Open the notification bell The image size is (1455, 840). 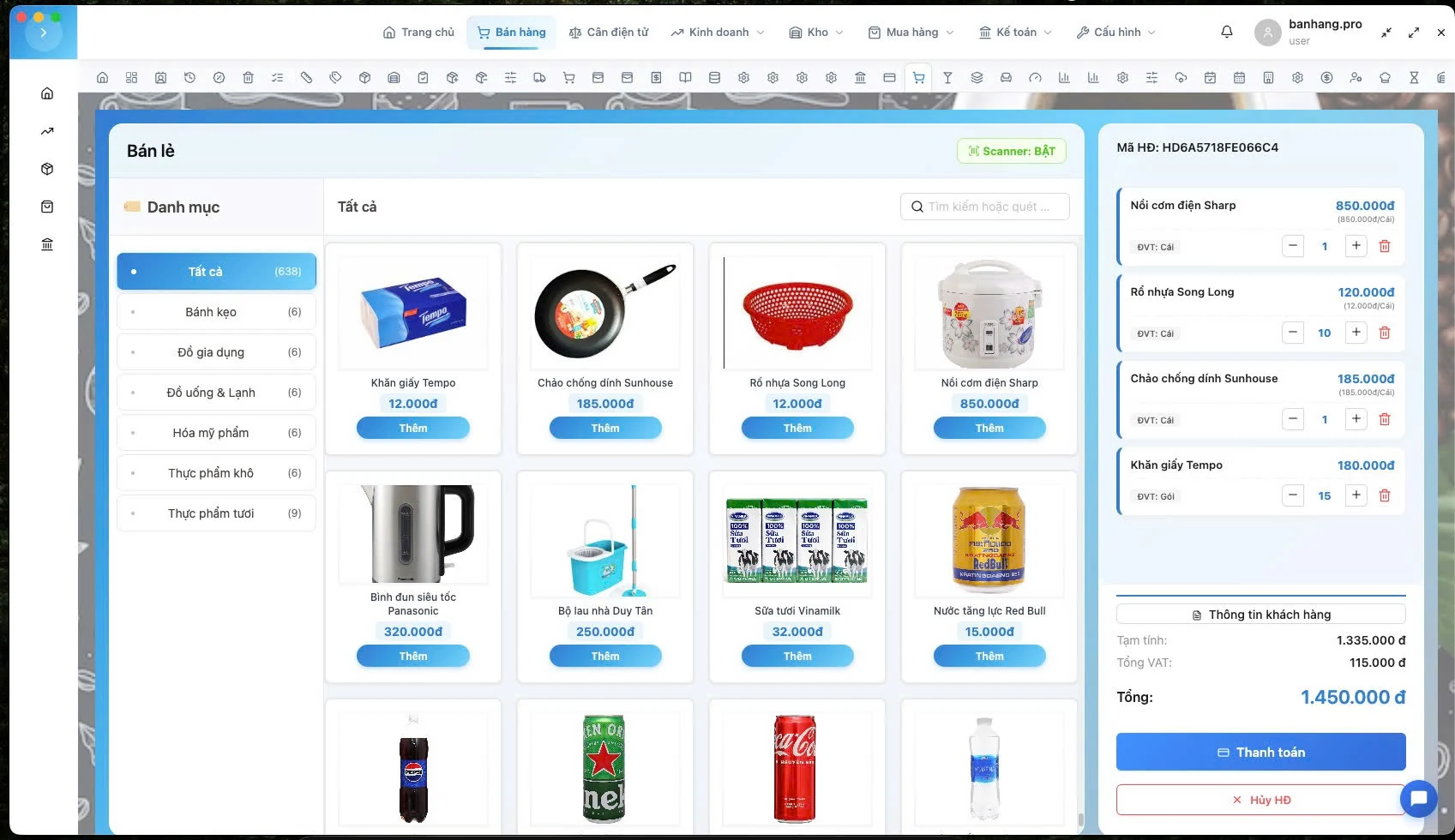coord(1227,32)
